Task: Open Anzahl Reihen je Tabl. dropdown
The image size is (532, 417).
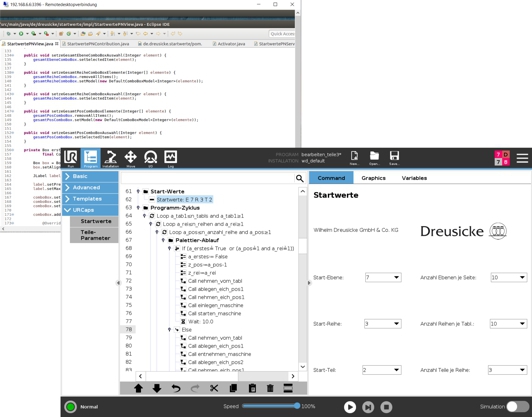Action: click(x=508, y=324)
